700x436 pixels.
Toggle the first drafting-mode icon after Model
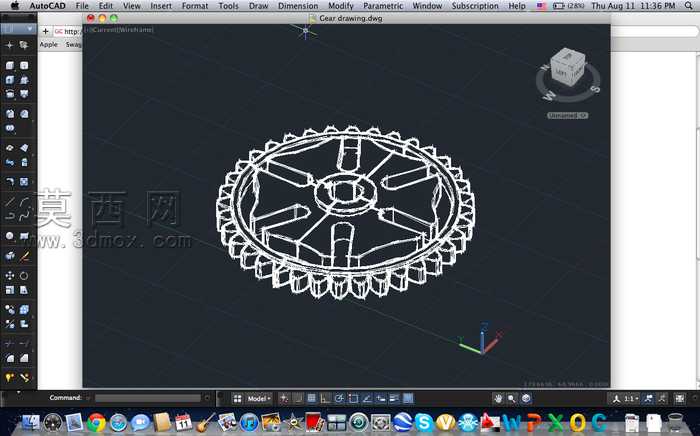284,399
